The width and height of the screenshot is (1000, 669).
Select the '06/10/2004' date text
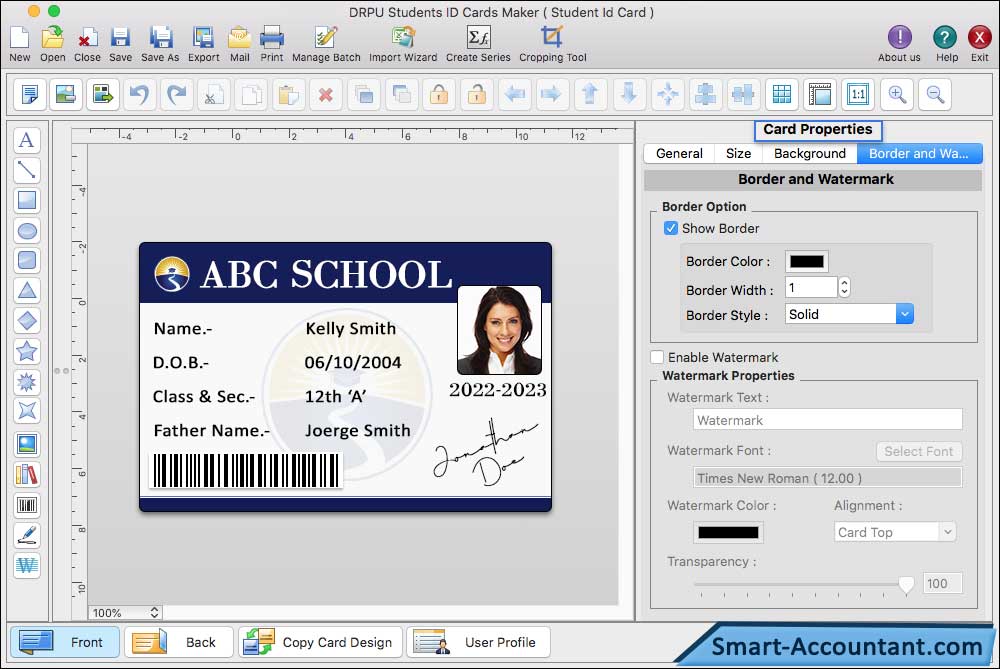point(353,362)
